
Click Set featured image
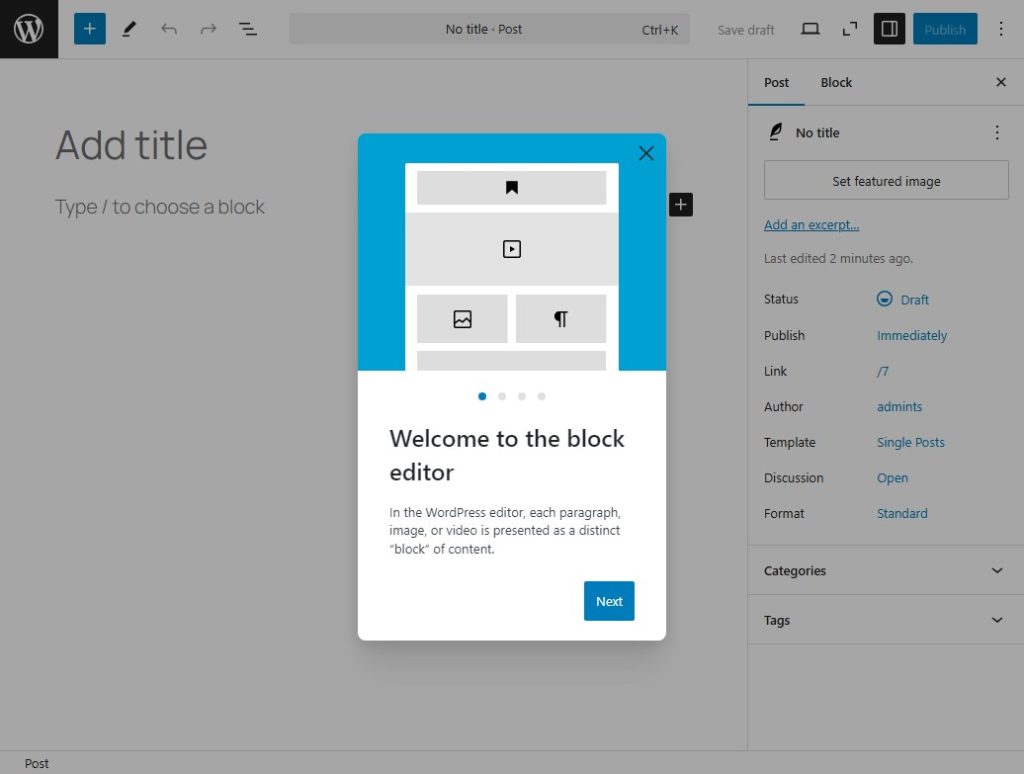(885, 180)
